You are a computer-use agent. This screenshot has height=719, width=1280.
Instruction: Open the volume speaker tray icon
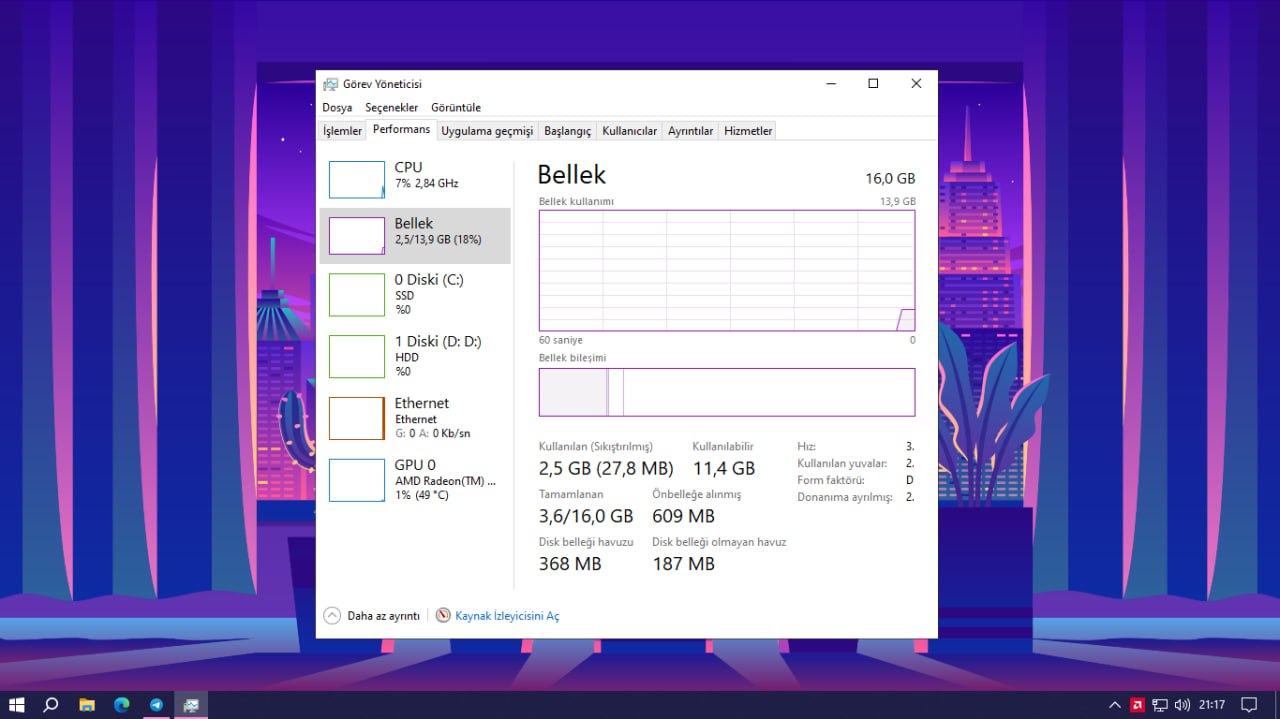coord(1183,705)
